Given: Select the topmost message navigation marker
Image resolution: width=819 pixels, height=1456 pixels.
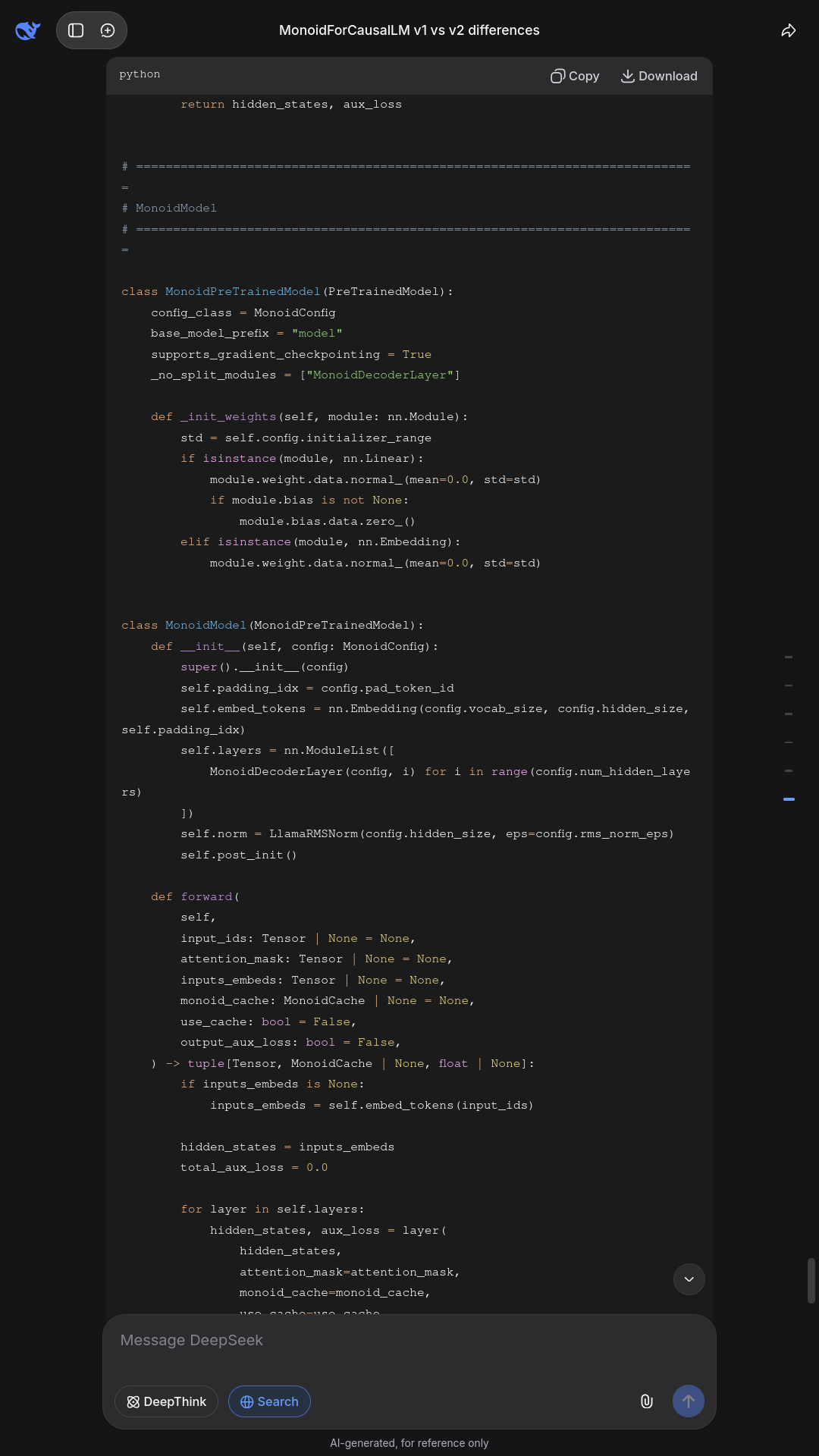Looking at the screenshot, I should 789,657.
